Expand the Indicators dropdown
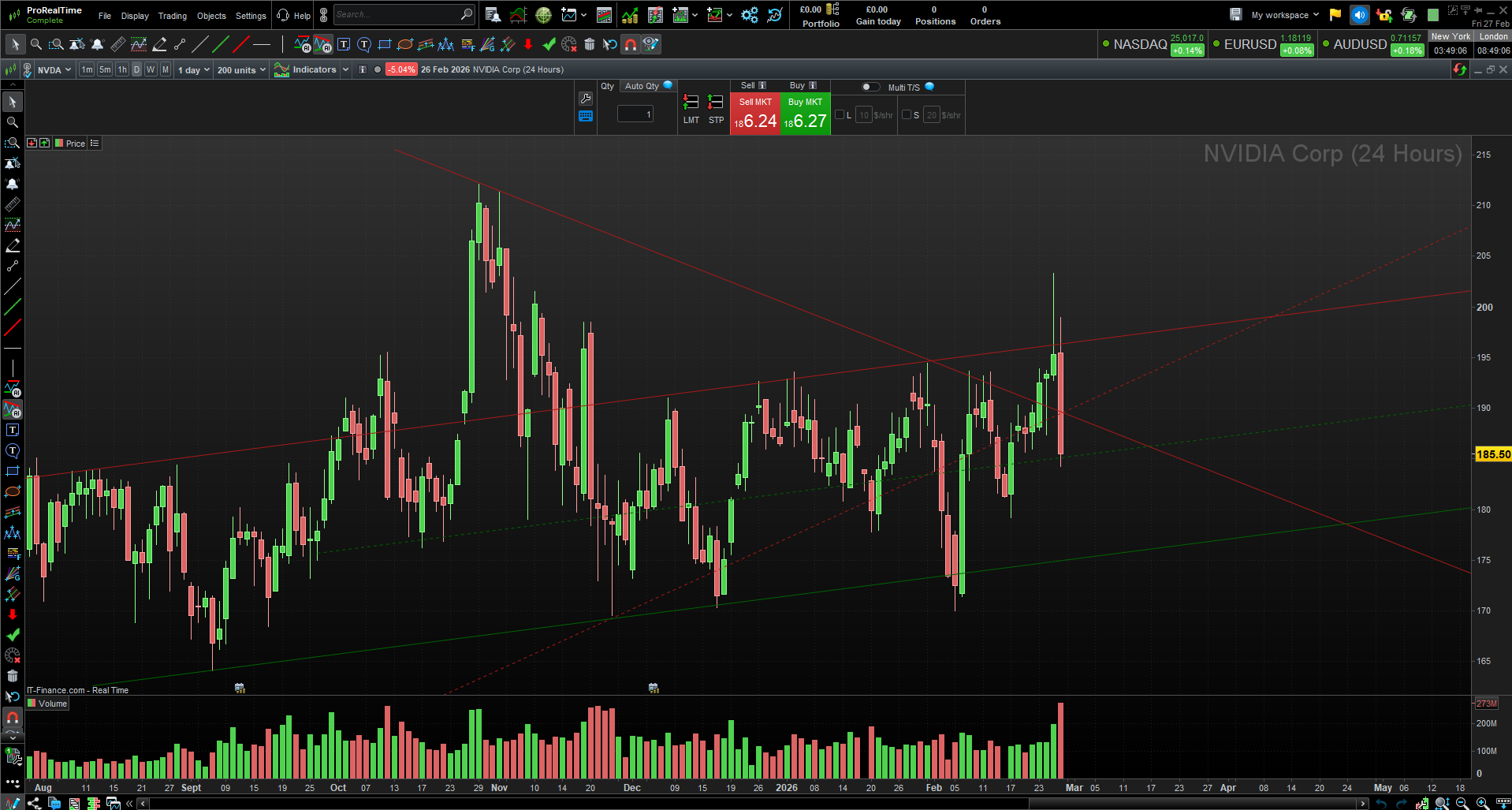1512x810 pixels. [x=344, y=69]
